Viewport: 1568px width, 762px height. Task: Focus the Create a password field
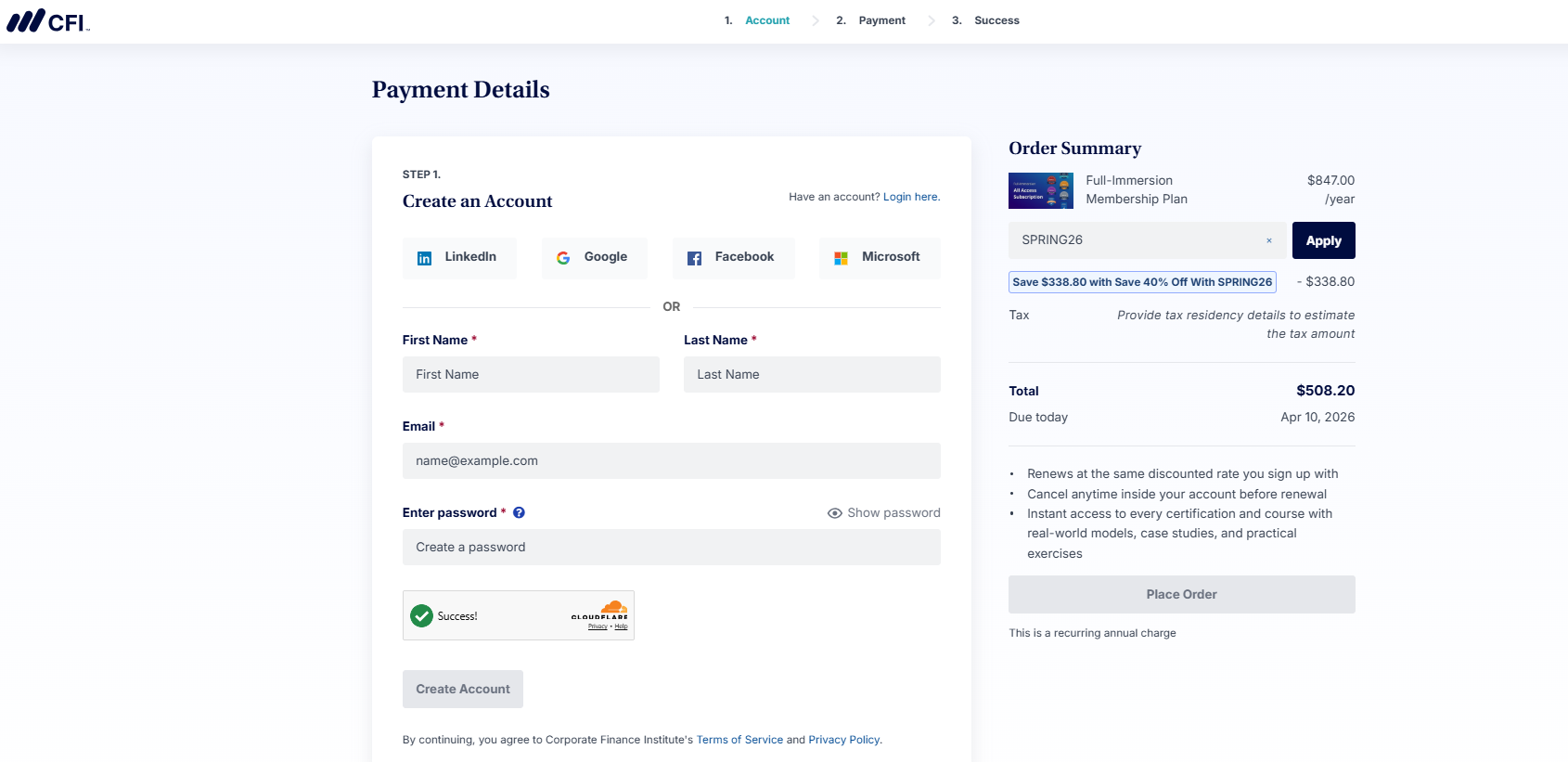pyautogui.click(x=672, y=547)
